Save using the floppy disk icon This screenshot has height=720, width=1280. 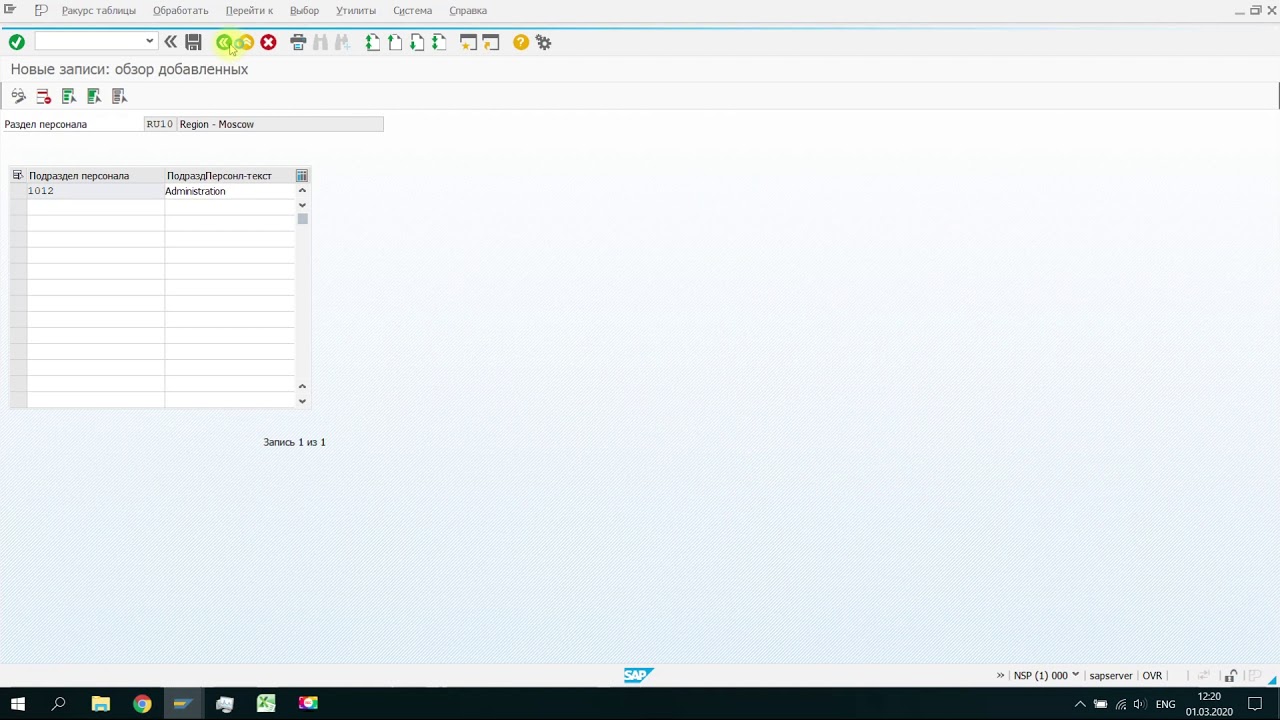[194, 42]
